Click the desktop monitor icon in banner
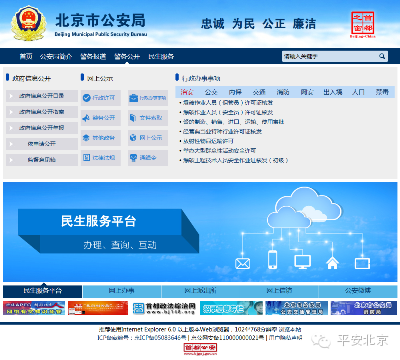Viewport: 400px width, 360px height. (303, 262)
